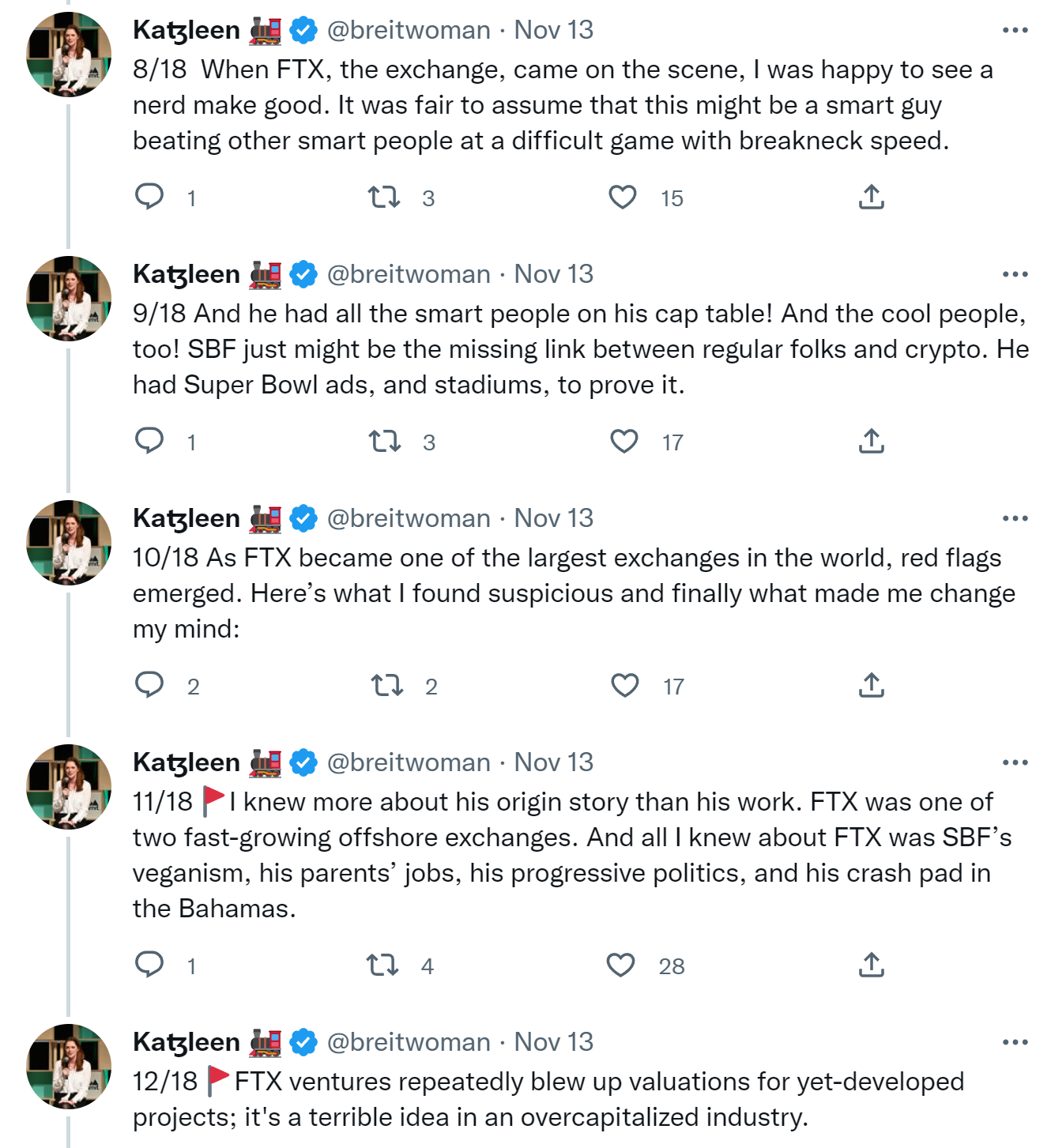Open more options on 9/18 tweet
This screenshot has width=1051, height=1148.
(x=1015, y=274)
